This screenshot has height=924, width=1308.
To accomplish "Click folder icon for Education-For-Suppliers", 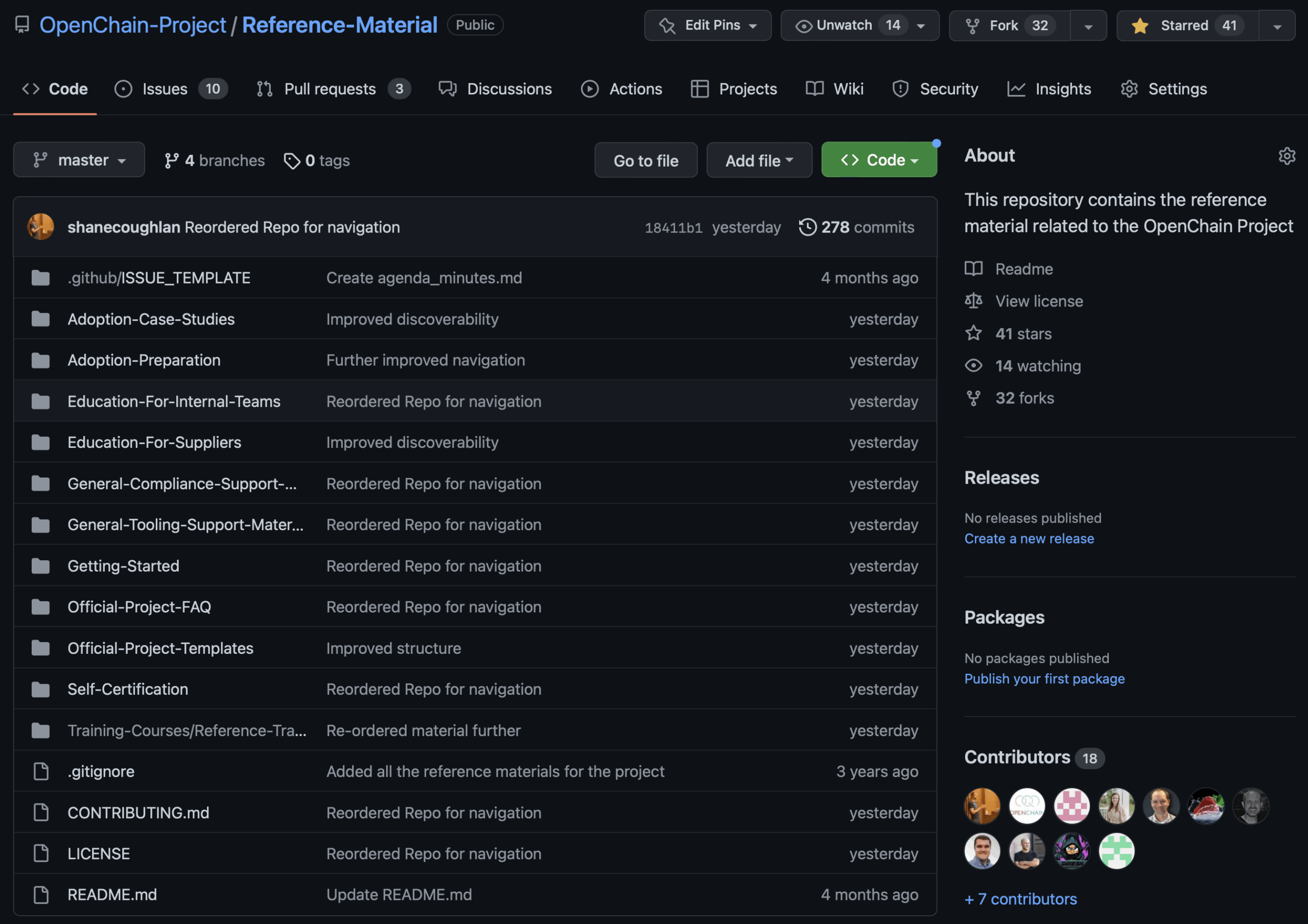I will (40, 442).
